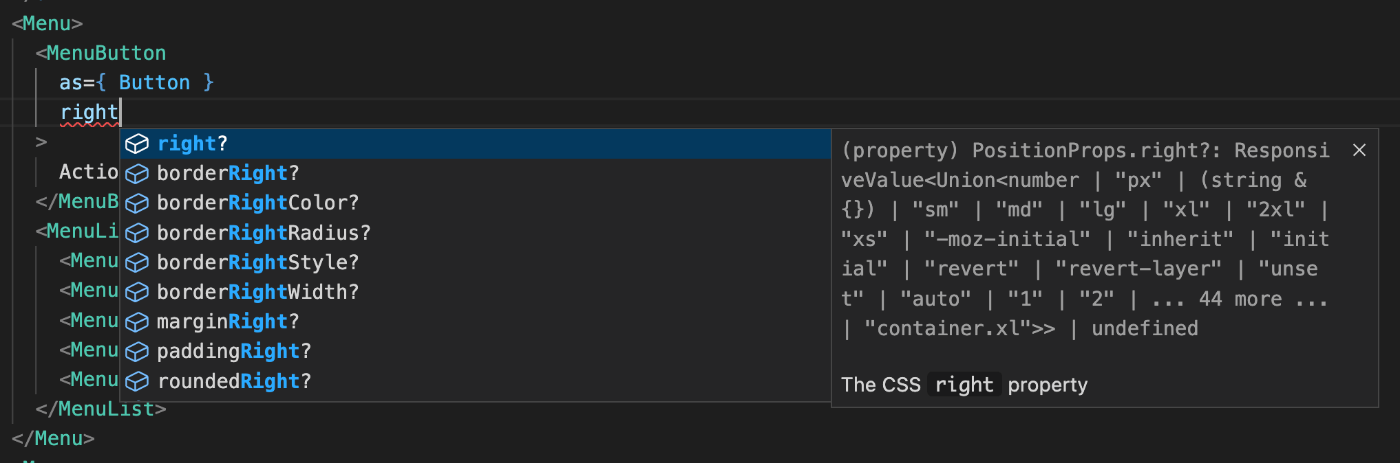The height and width of the screenshot is (463, 1400).
Task: Select paddingRight? in the suggestion list
Action: pos(475,352)
